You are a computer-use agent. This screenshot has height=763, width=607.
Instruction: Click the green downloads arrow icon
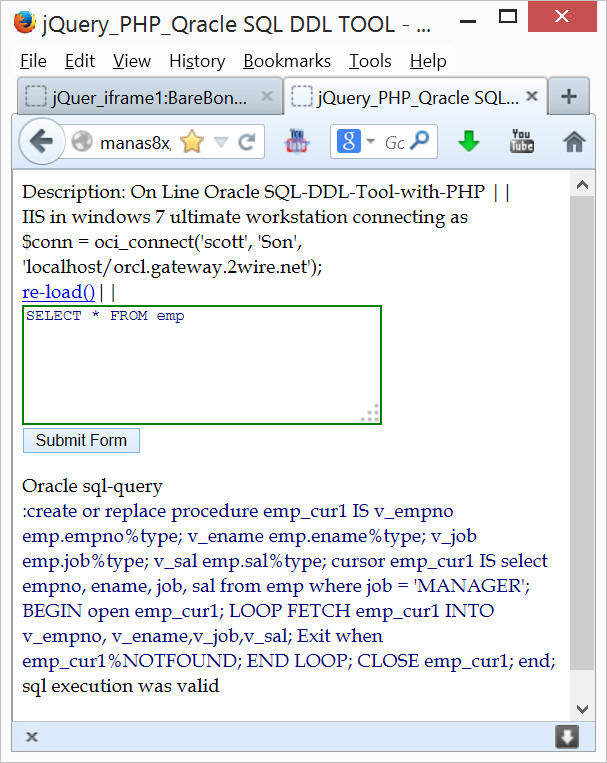tap(468, 142)
